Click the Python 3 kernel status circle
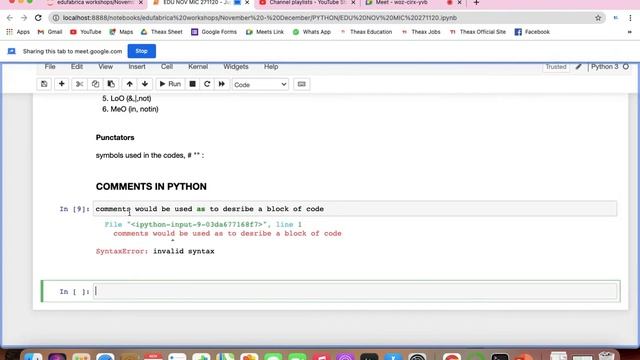640x360 pixels. [x=626, y=67]
